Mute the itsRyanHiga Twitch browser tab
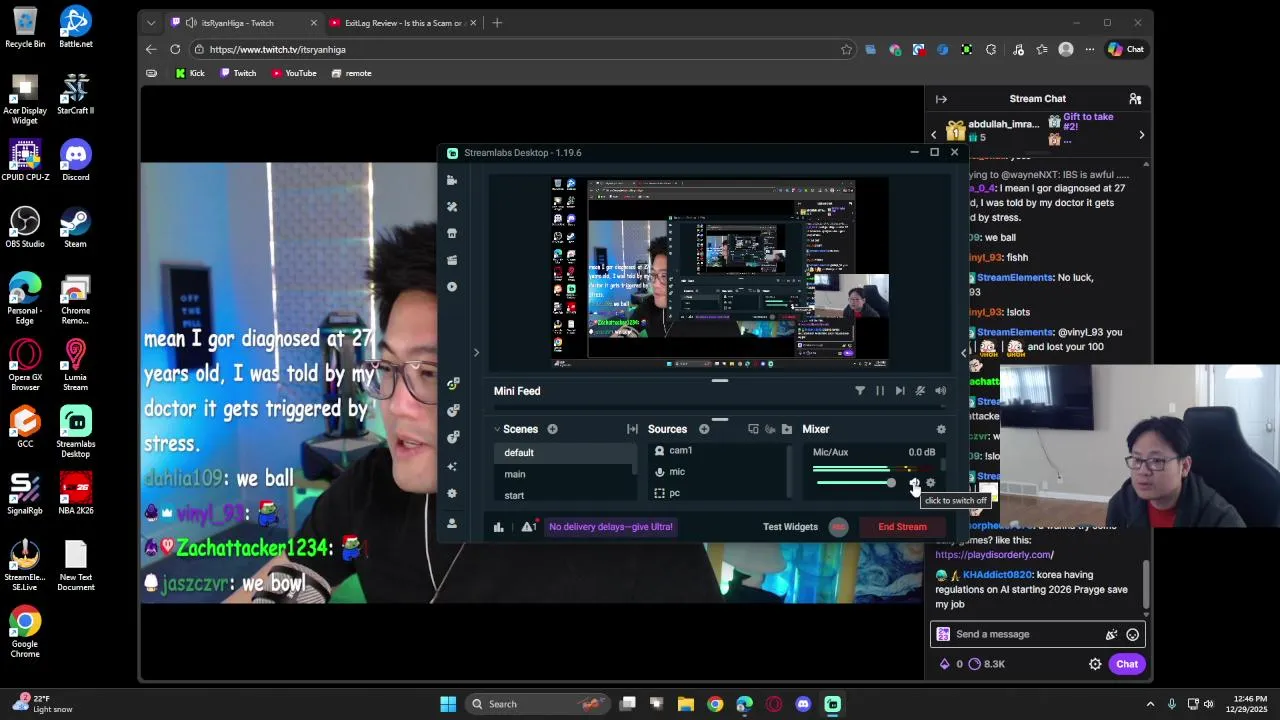The height and width of the screenshot is (720, 1280). (191, 23)
